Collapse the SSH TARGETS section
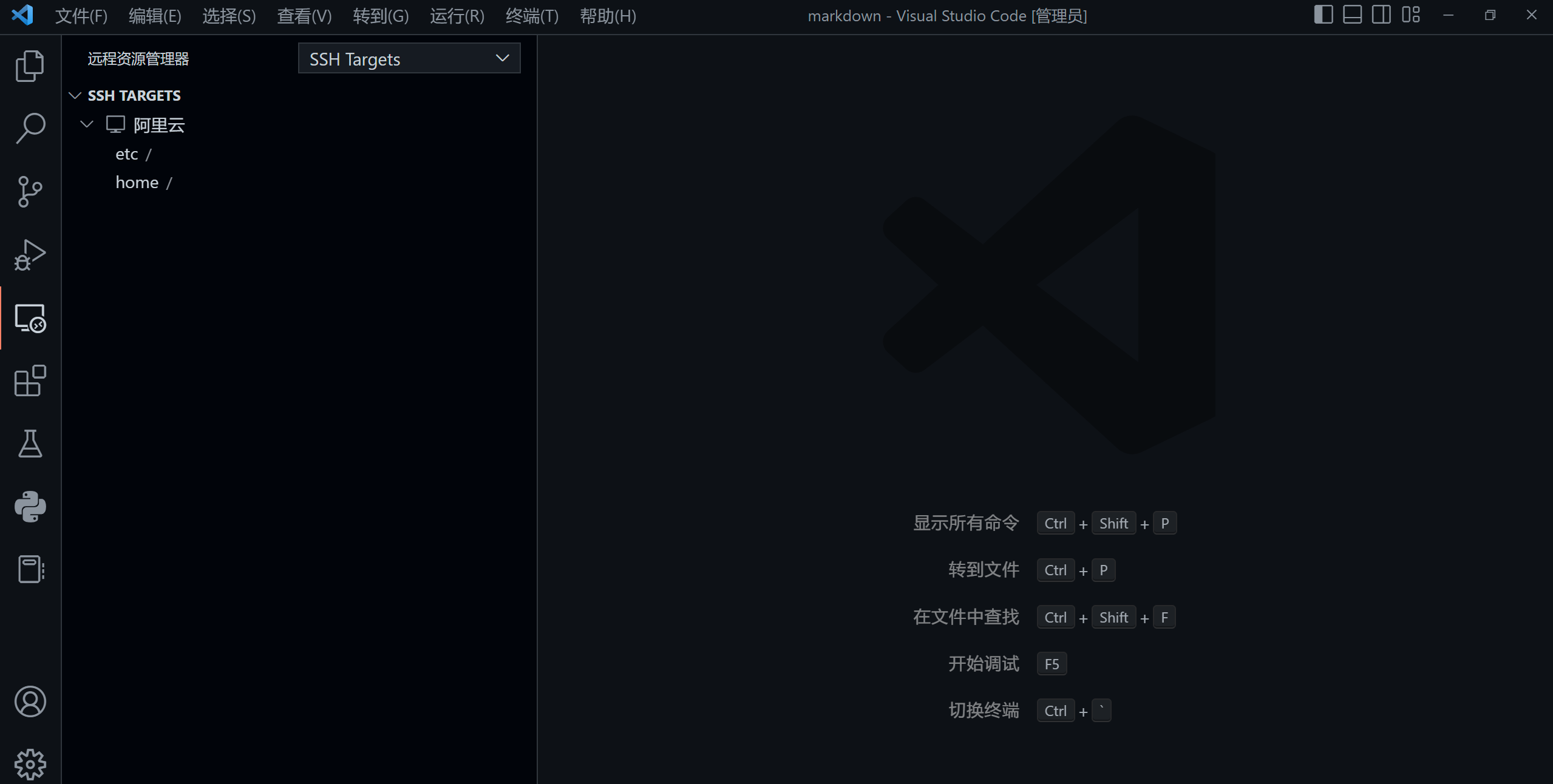 (x=75, y=96)
